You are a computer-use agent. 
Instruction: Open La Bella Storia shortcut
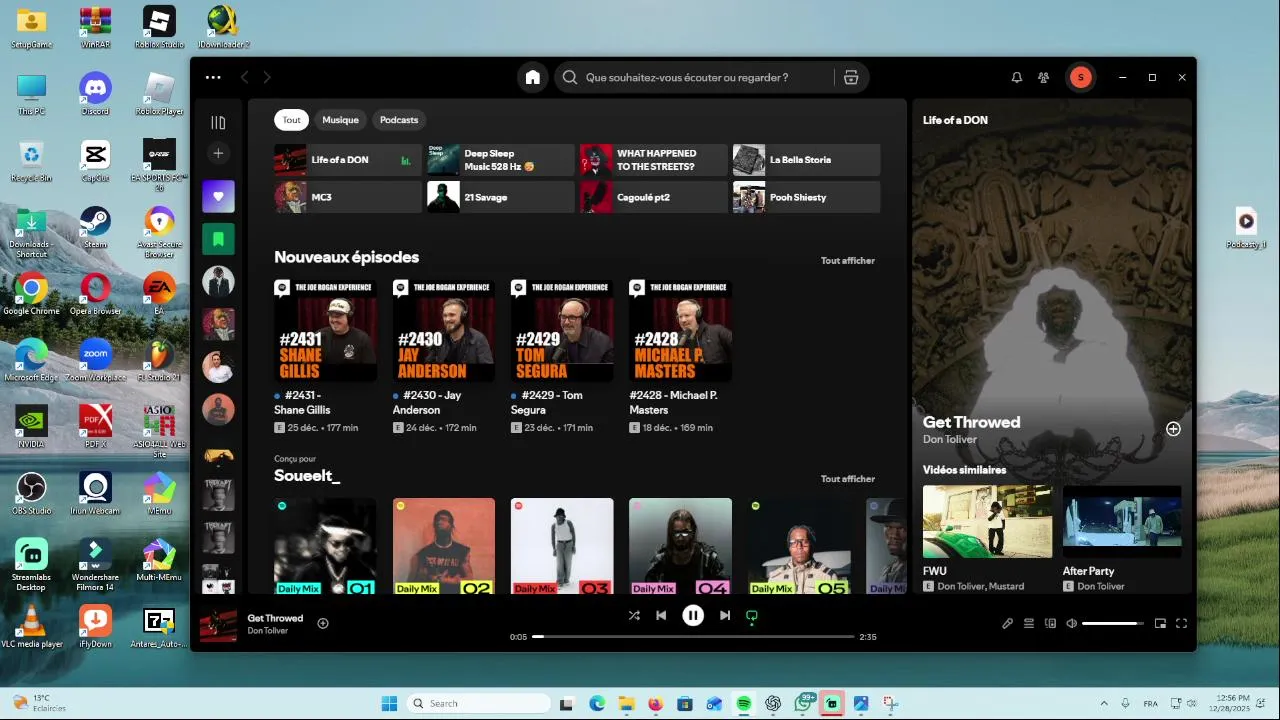(x=806, y=160)
